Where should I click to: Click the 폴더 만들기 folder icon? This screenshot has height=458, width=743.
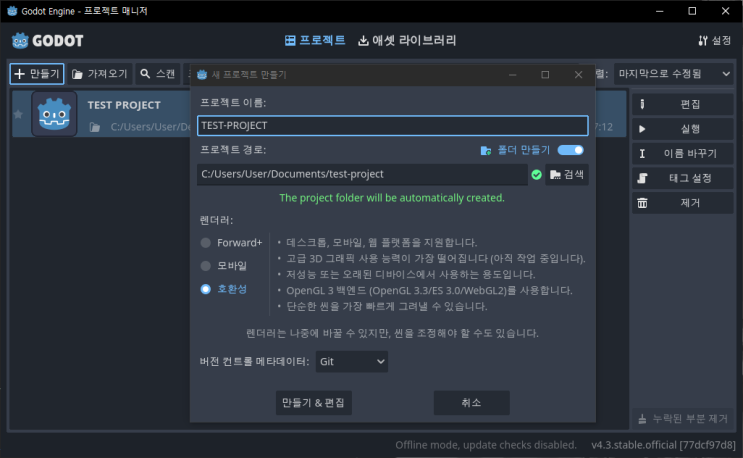pyautogui.click(x=485, y=151)
